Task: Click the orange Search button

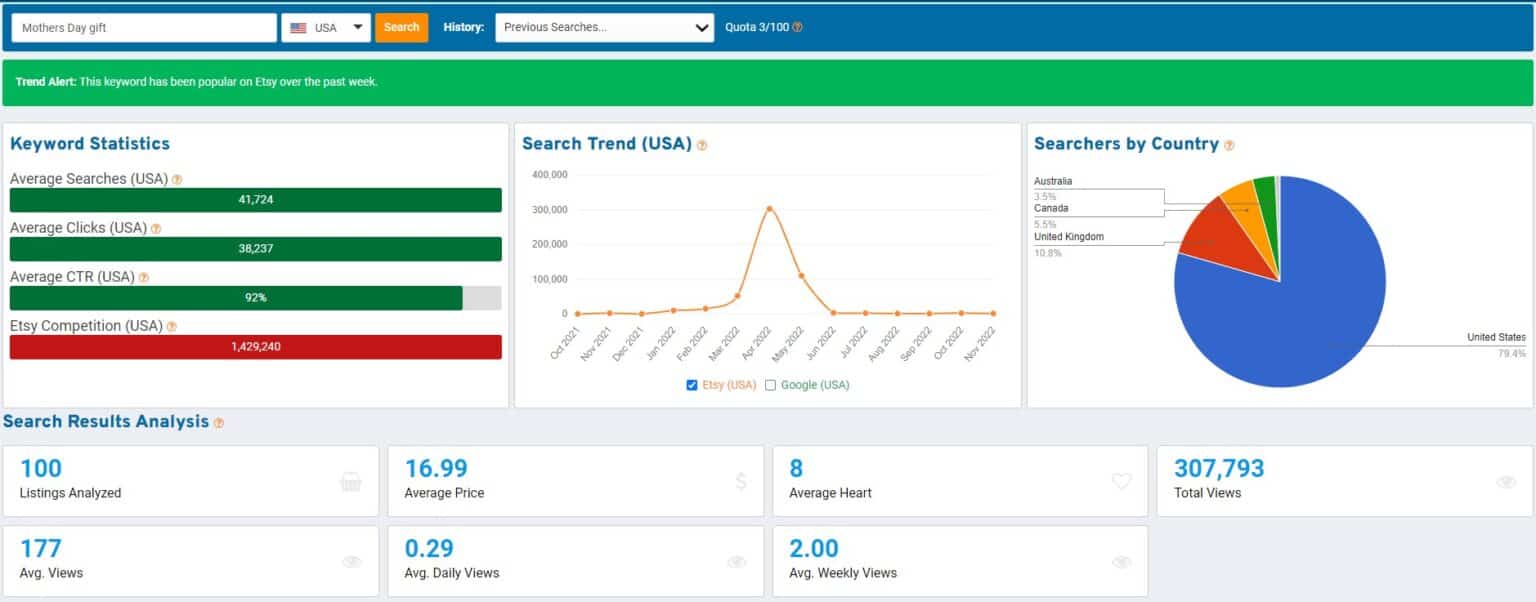Action: coord(401,28)
